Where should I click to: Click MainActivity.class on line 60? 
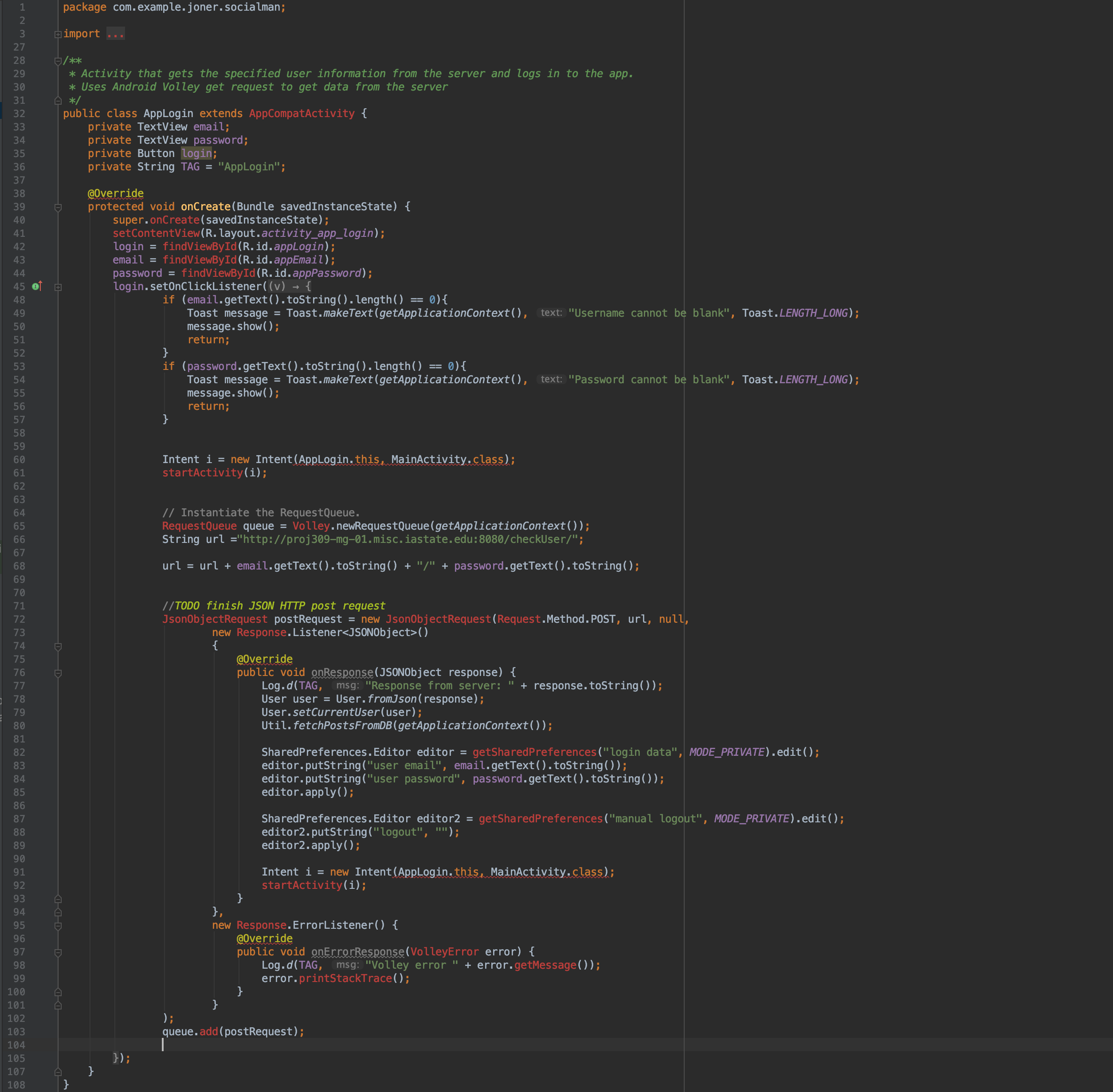pyautogui.click(x=447, y=460)
